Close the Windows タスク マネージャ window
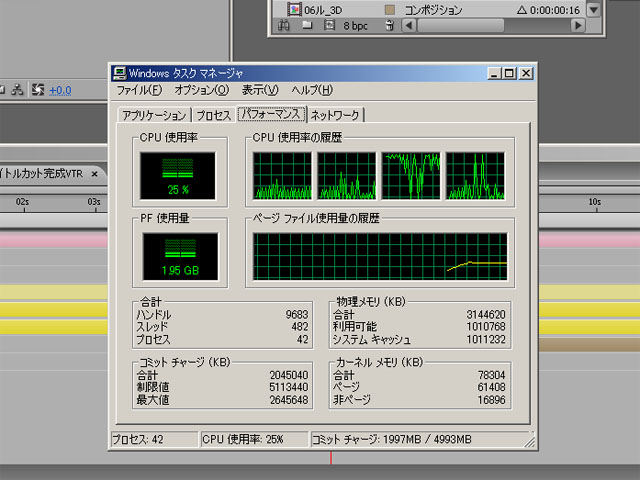Screen dimensions: 640x480 [x=527, y=73]
